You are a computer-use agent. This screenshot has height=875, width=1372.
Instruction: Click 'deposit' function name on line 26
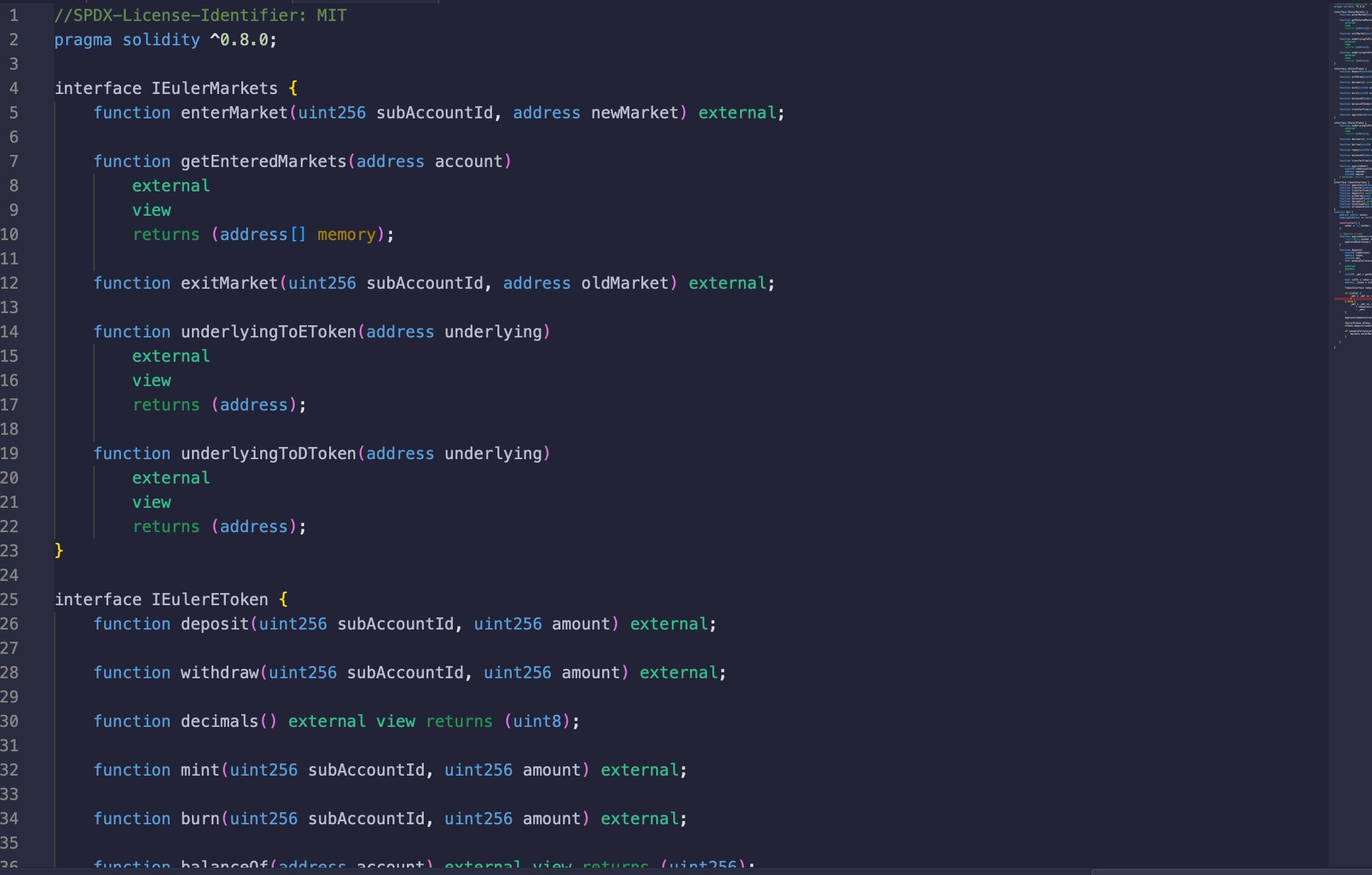215,623
